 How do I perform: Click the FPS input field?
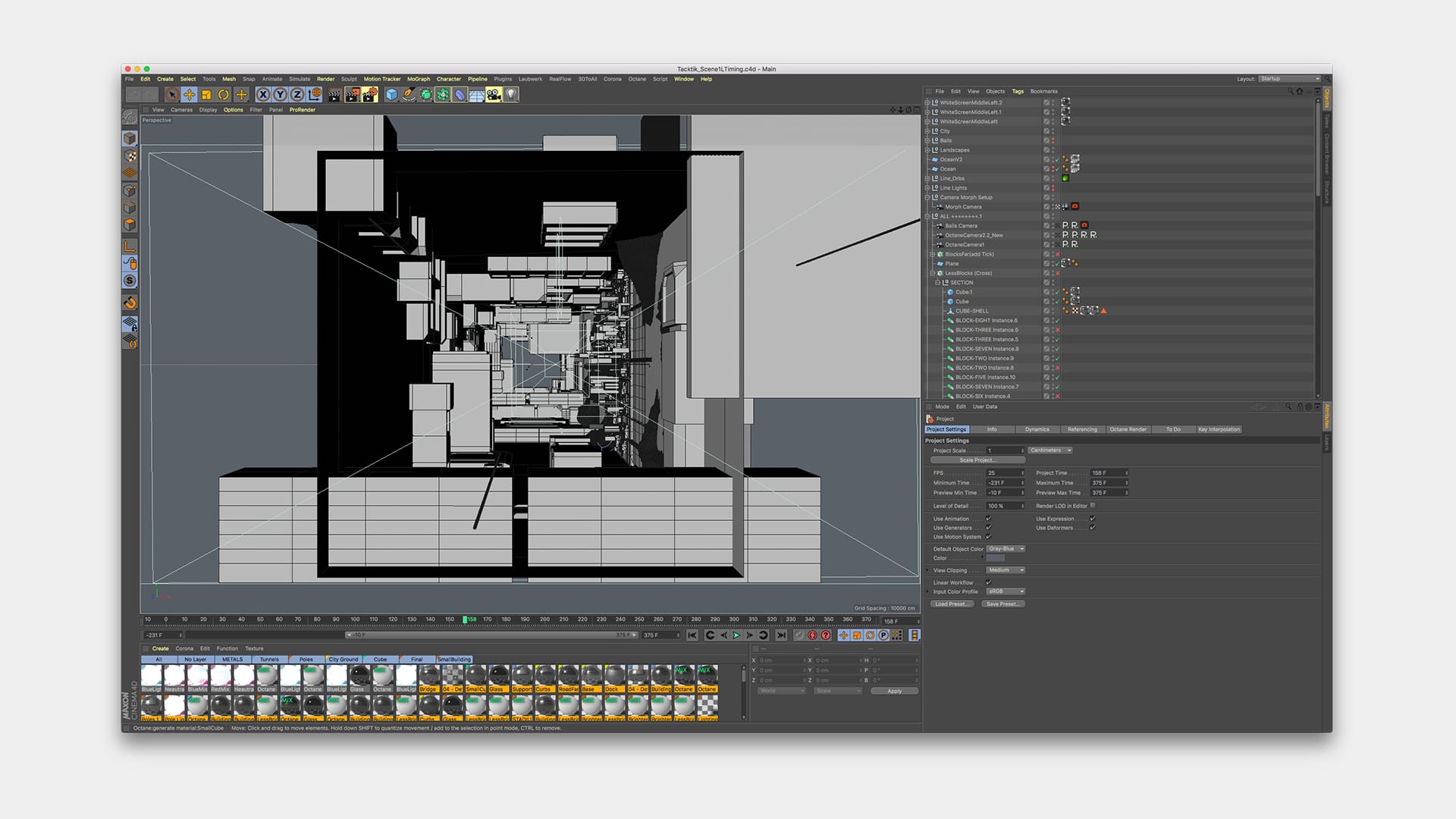1005,473
